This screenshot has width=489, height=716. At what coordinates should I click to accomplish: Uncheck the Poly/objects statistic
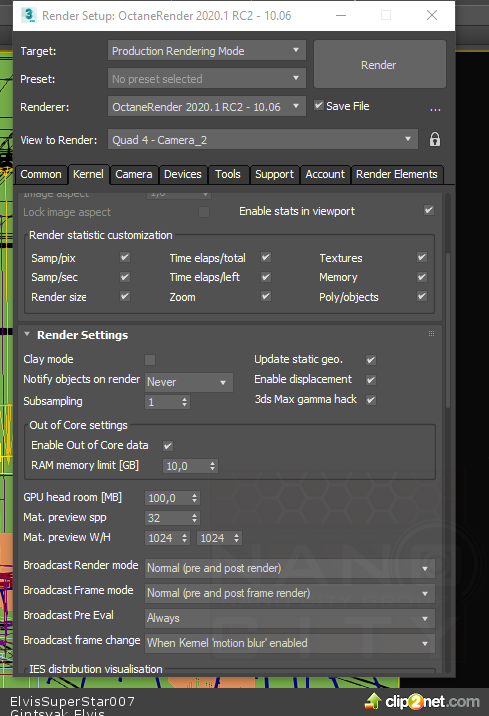422,296
